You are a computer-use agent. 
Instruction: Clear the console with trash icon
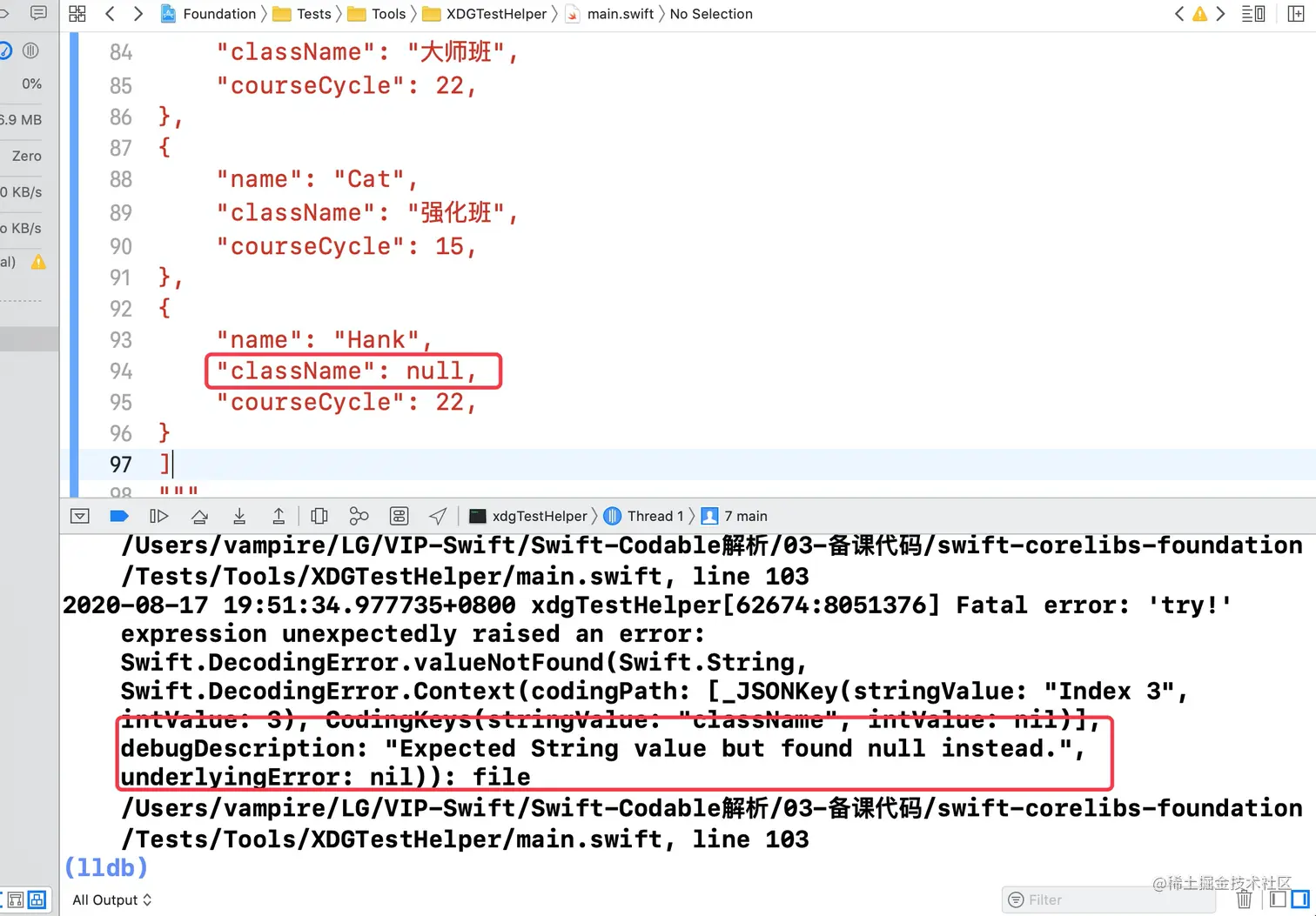(x=1244, y=899)
